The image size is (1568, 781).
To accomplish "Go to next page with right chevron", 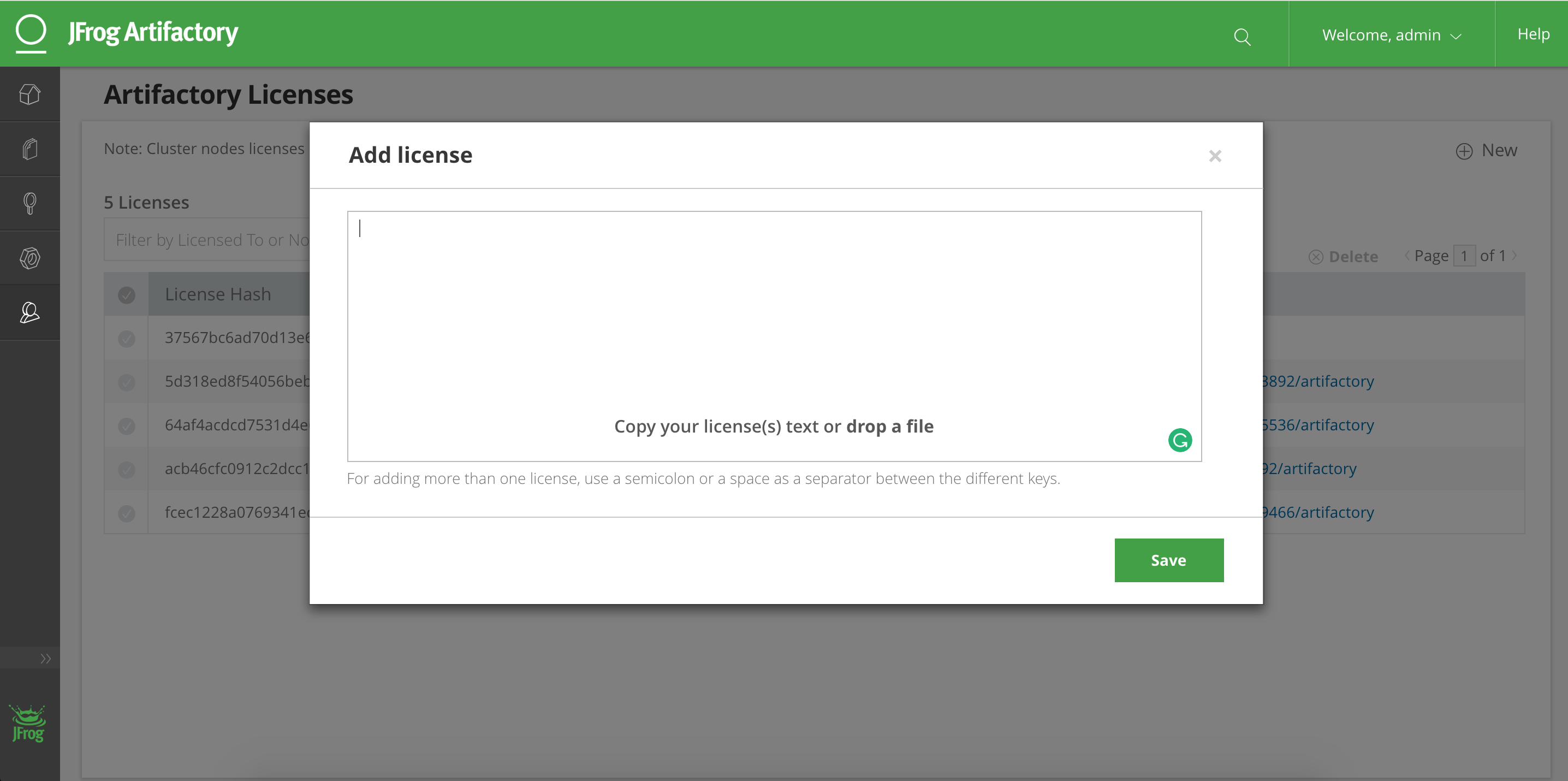I will (x=1514, y=256).
